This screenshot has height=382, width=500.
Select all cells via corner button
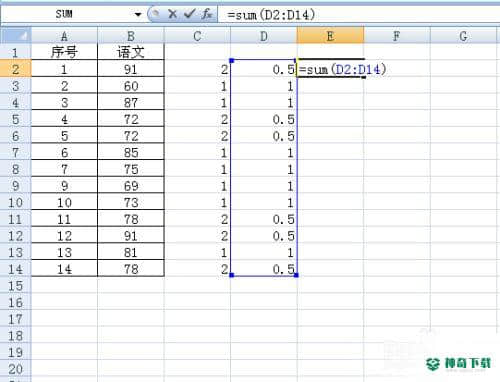(16, 36)
